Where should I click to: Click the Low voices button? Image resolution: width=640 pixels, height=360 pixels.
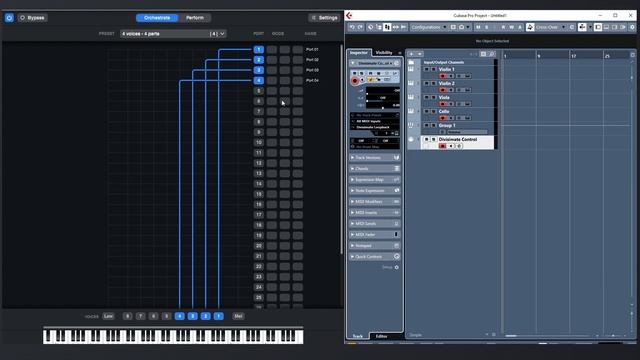(108, 316)
